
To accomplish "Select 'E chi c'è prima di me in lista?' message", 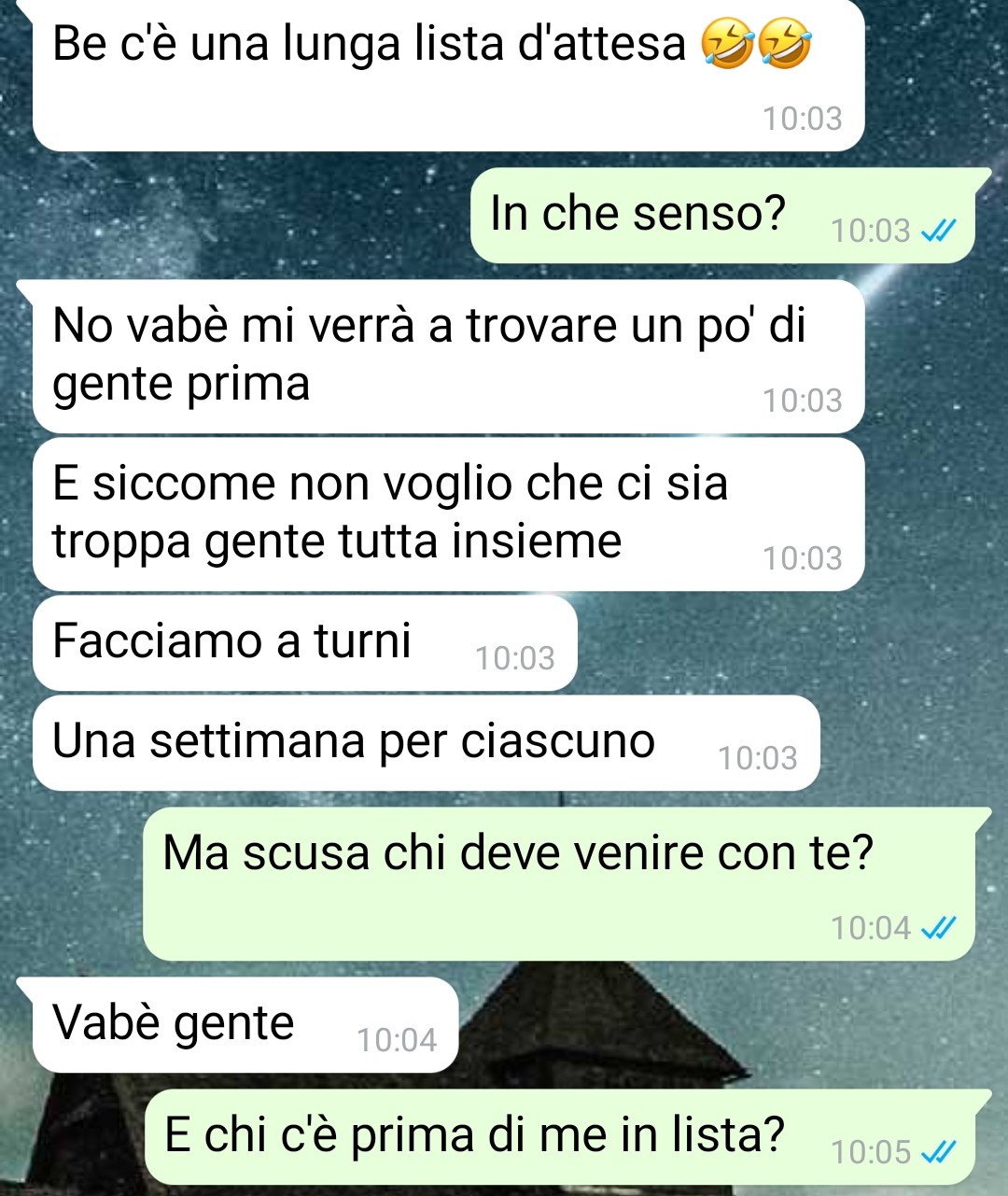I will click(x=559, y=1137).
